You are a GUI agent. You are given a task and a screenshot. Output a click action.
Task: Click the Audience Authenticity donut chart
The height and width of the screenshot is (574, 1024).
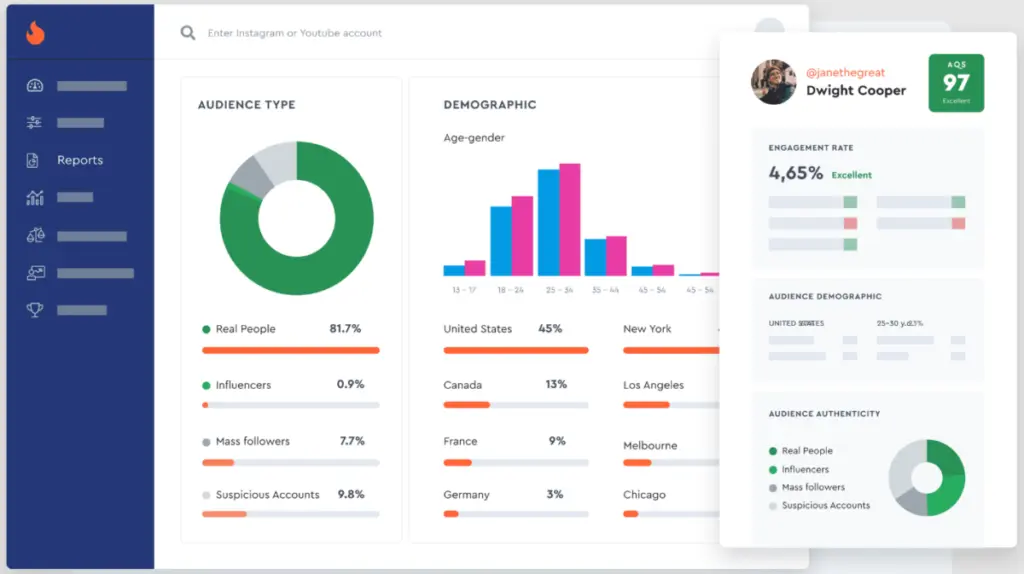[927, 478]
